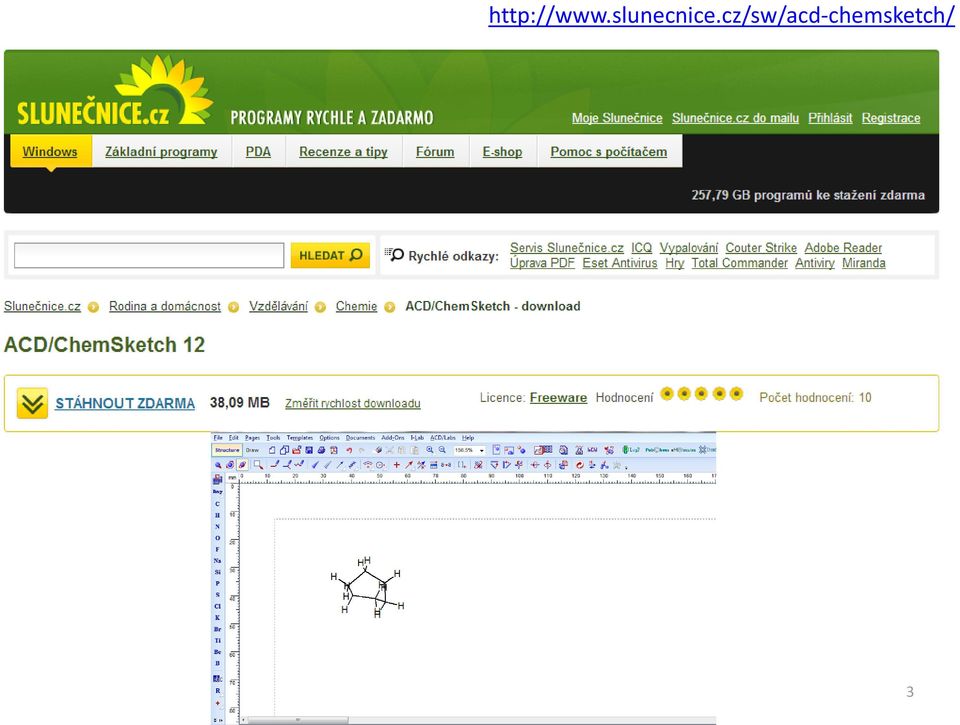Click the Registrace link
Screen dimensions: 960x725
point(891,118)
